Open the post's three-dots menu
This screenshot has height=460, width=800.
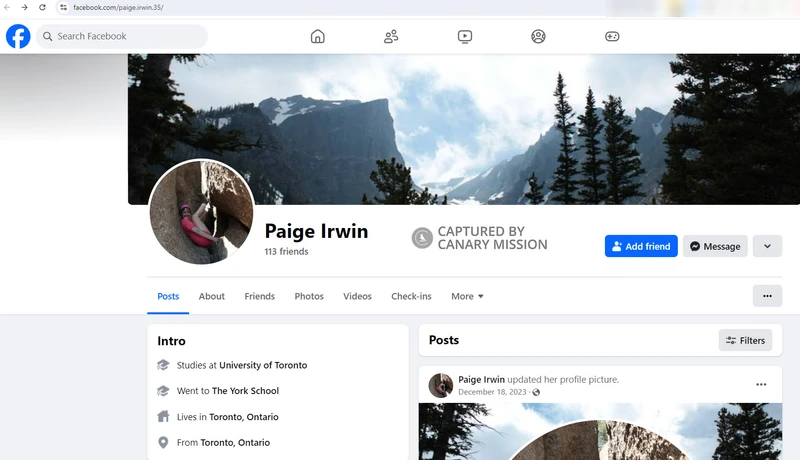(x=761, y=385)
